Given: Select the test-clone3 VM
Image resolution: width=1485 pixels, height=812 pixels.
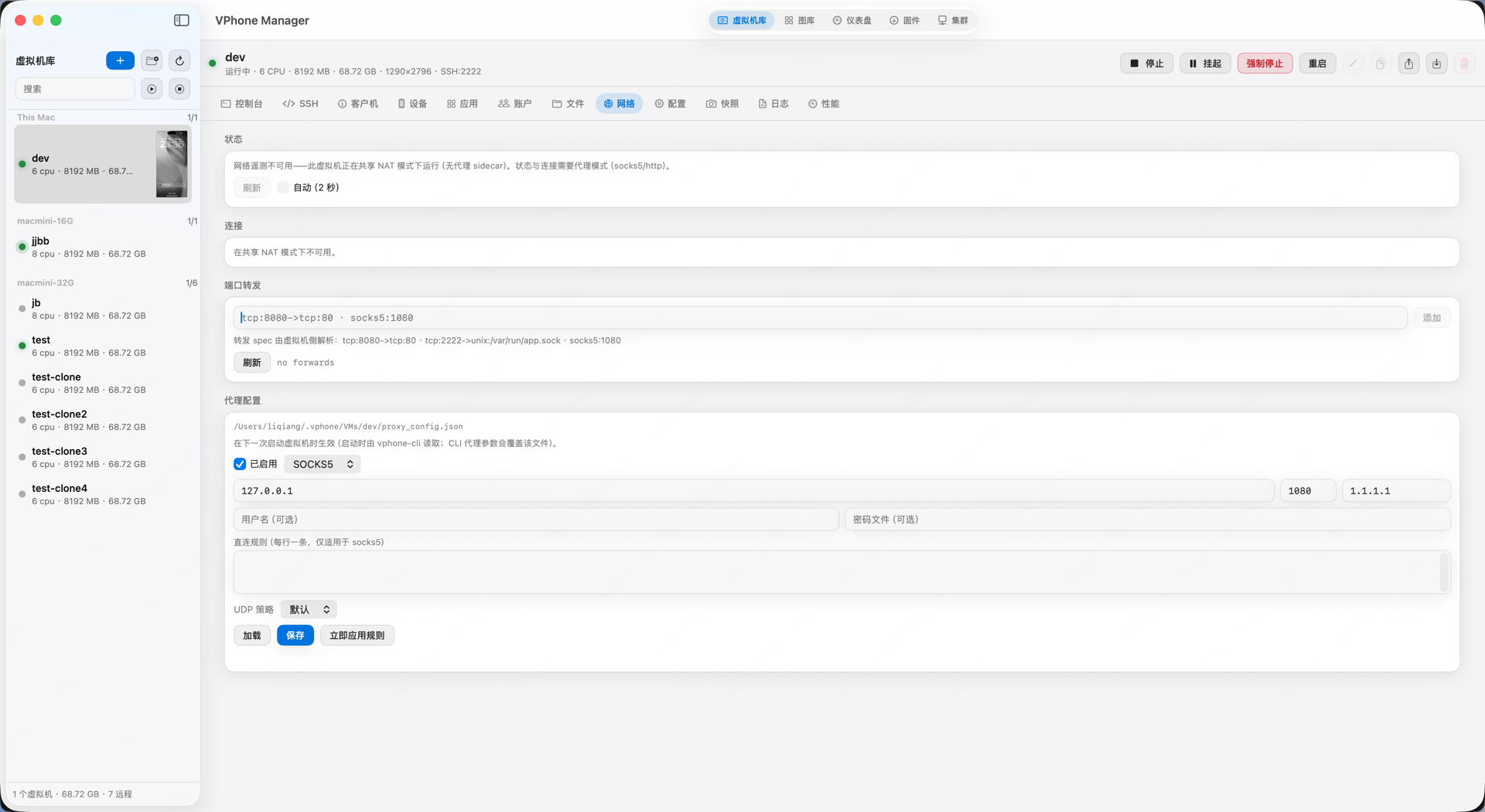Looking at the screenshot, I should click(x=103, y=457).
